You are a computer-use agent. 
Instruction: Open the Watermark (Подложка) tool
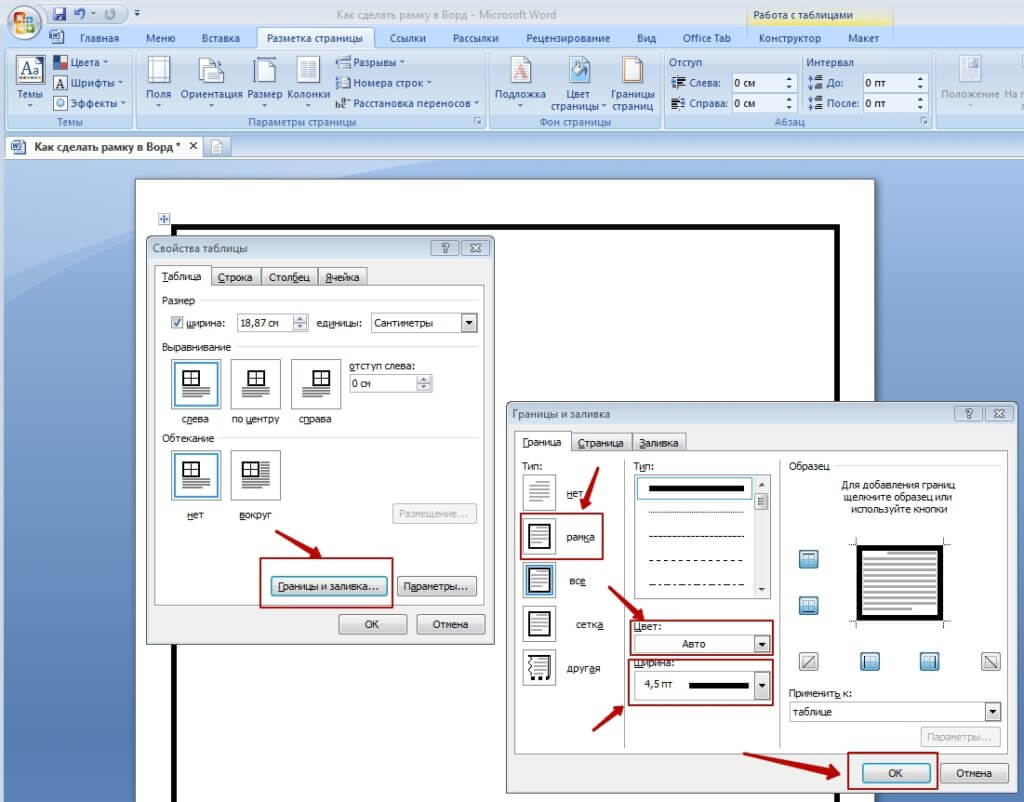coord(520,80)
